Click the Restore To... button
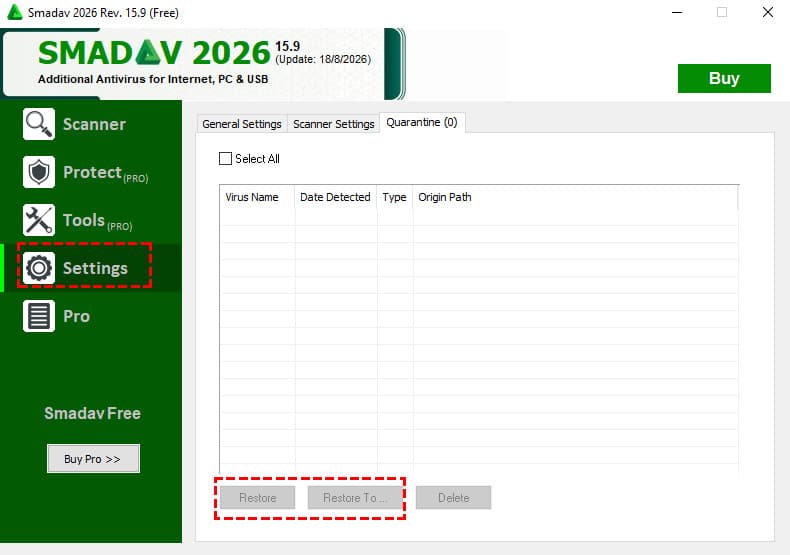Screen dimensions: 790x555 [355, 498]
